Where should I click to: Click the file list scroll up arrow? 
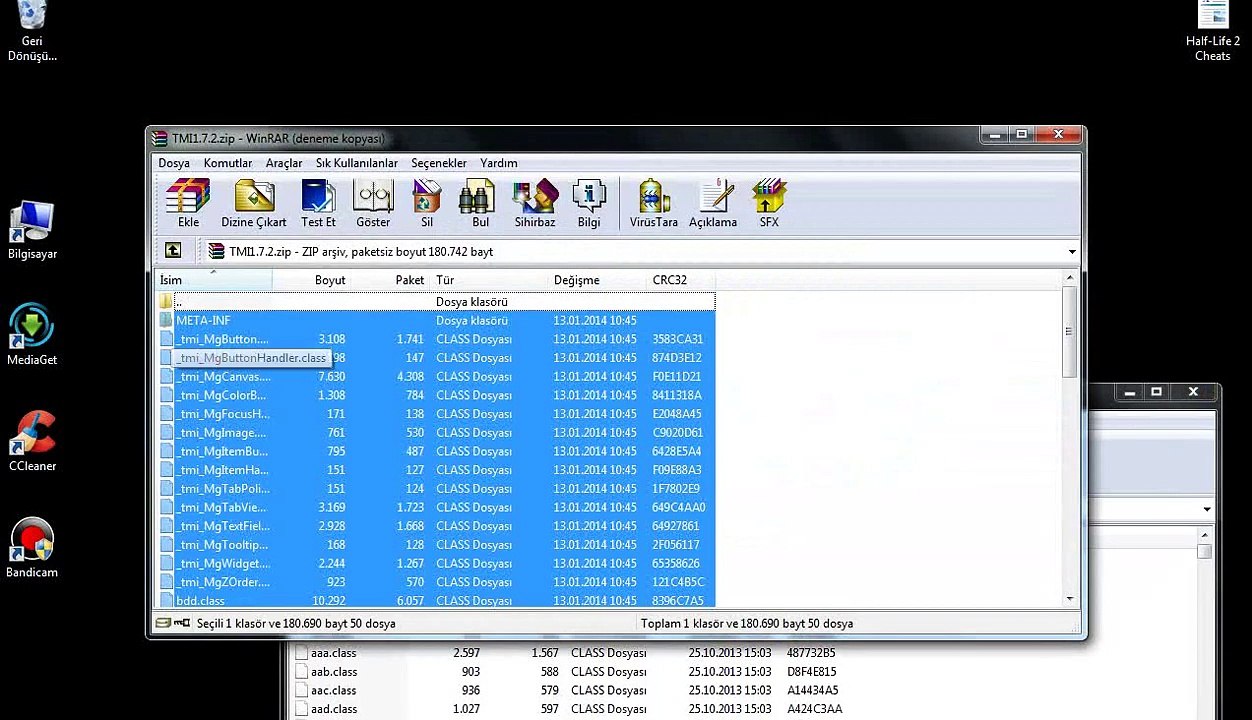(1070, 279)
